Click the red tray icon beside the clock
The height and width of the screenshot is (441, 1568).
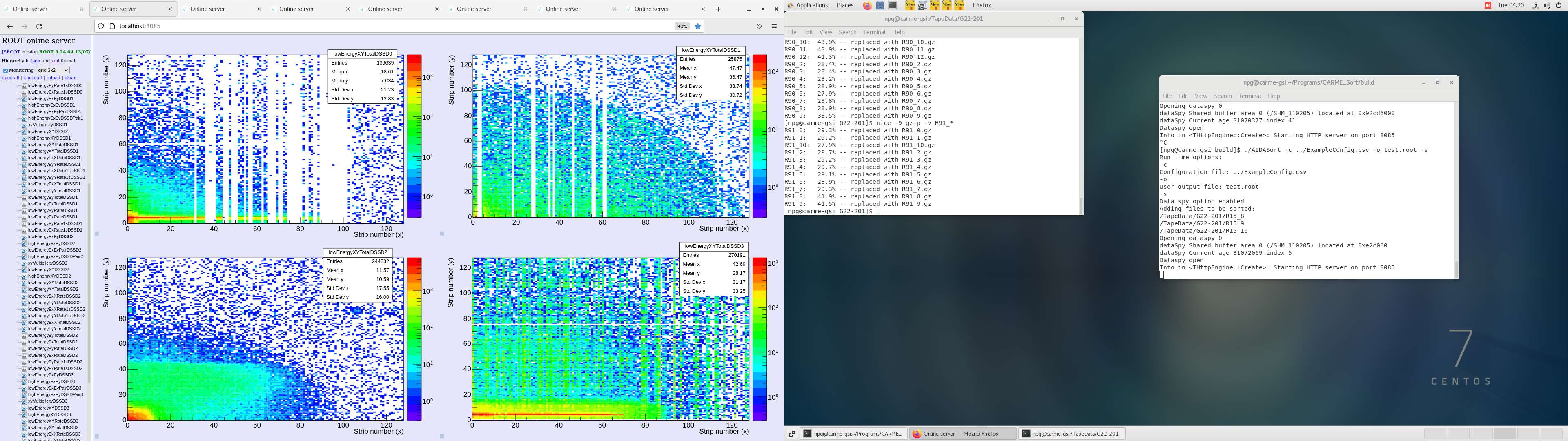(x=1488, y=5)
